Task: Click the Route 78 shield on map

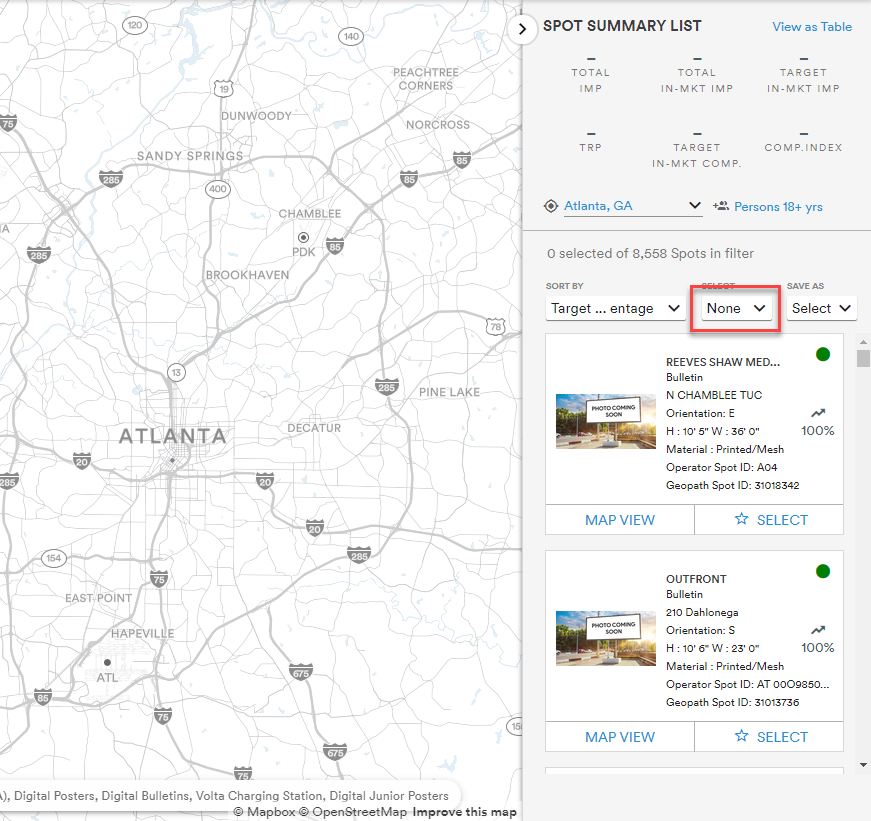Action: click(x=495, y=327)
